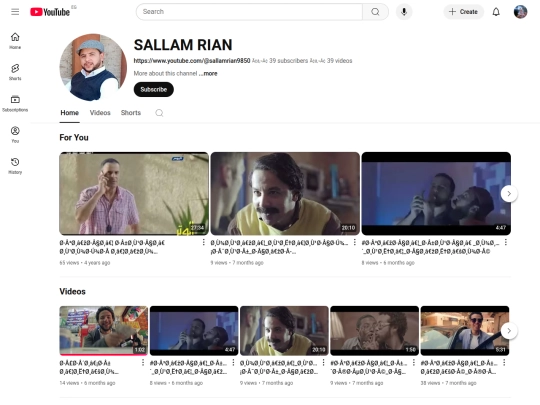540x405 pixels.
Task: Click the Videos section heading
Action: (x=72, y=291)
